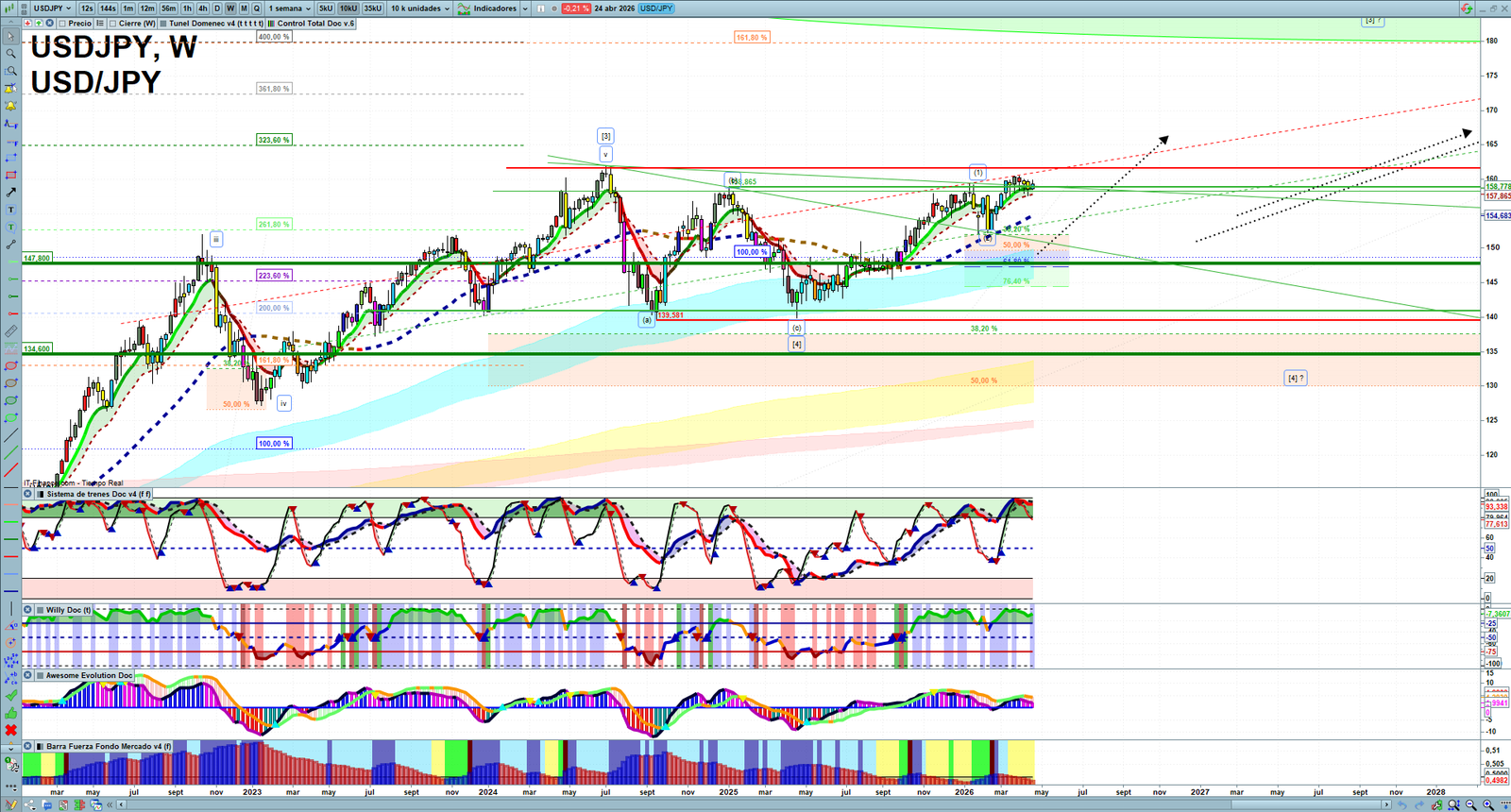Click the 147,800 price level label
The image size is (1511, 812).
coord(38,258)
